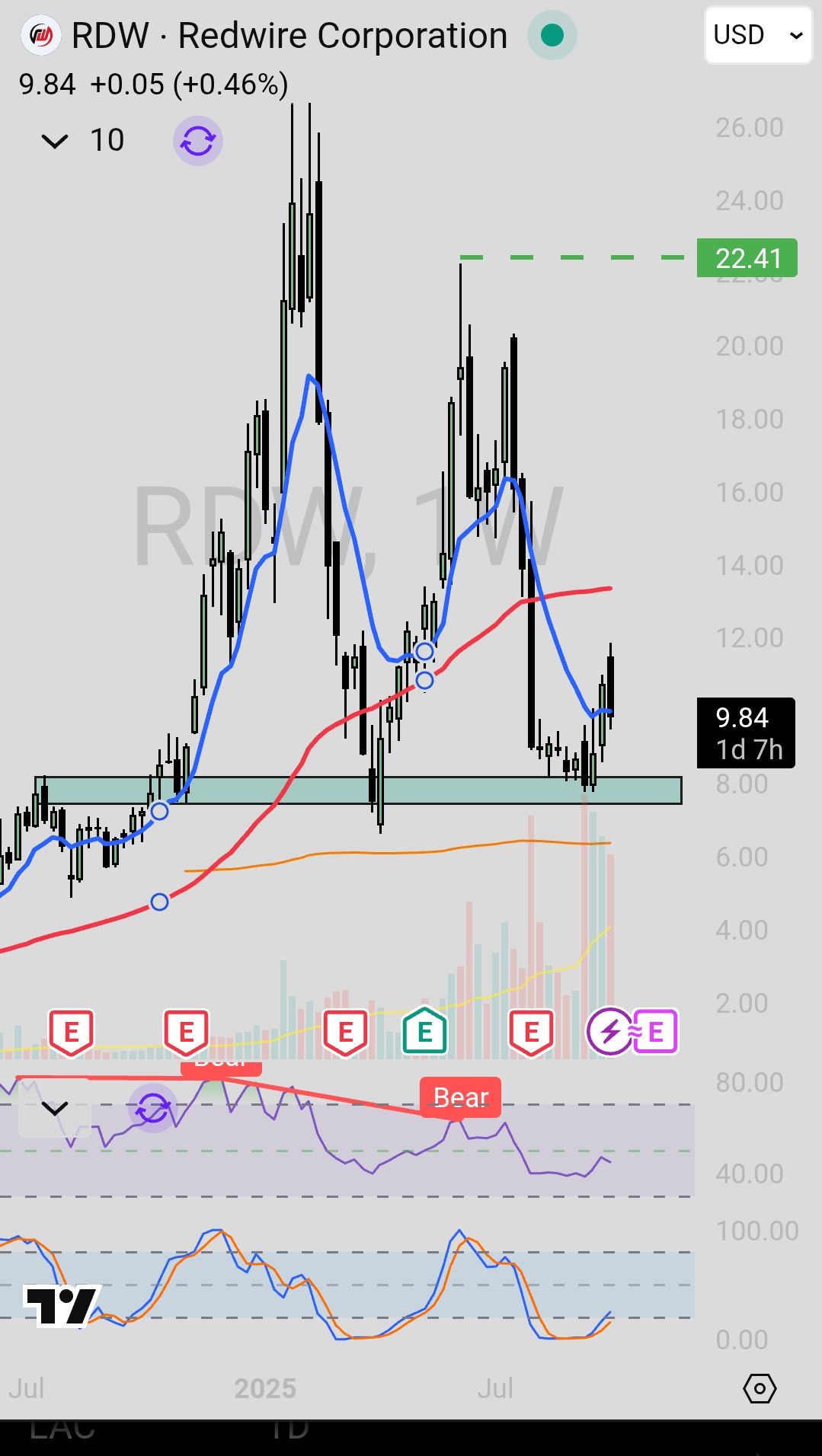Tap the 100.00 stochastic scale label
822x1456 pixels.
[756, 1231]
